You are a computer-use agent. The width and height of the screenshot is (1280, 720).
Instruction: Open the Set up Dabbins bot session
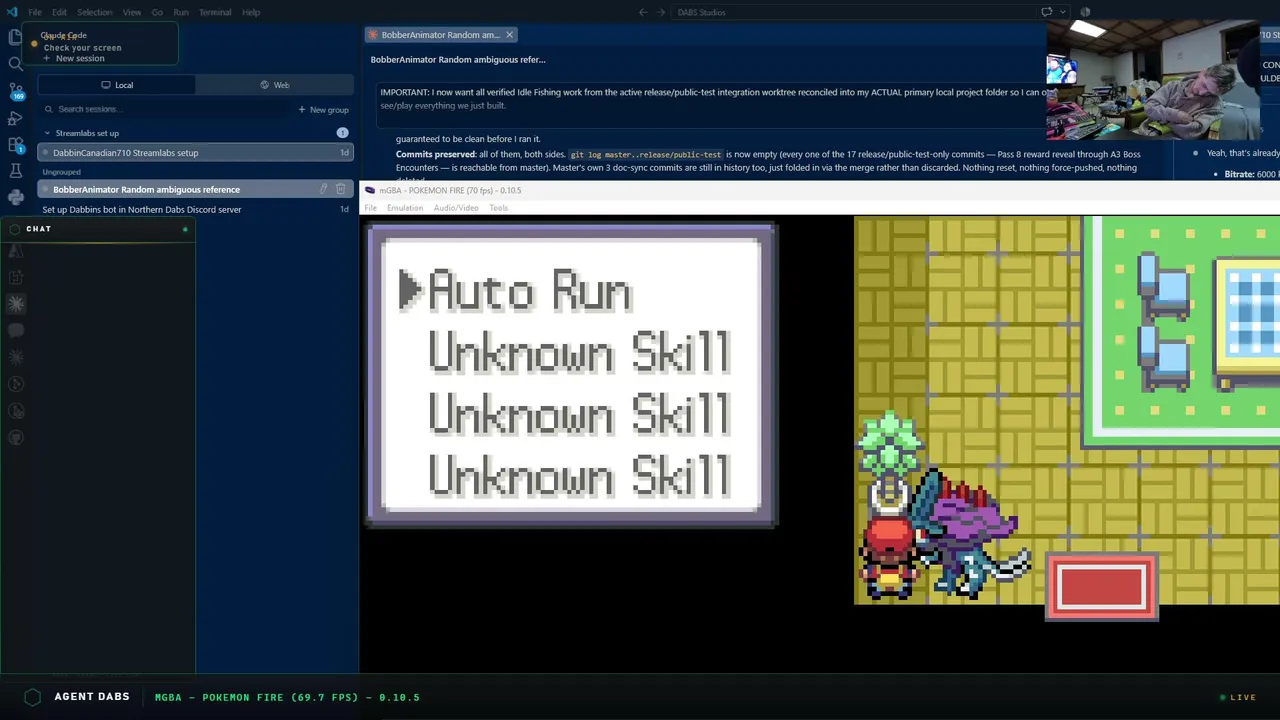(x=195, y=209)
